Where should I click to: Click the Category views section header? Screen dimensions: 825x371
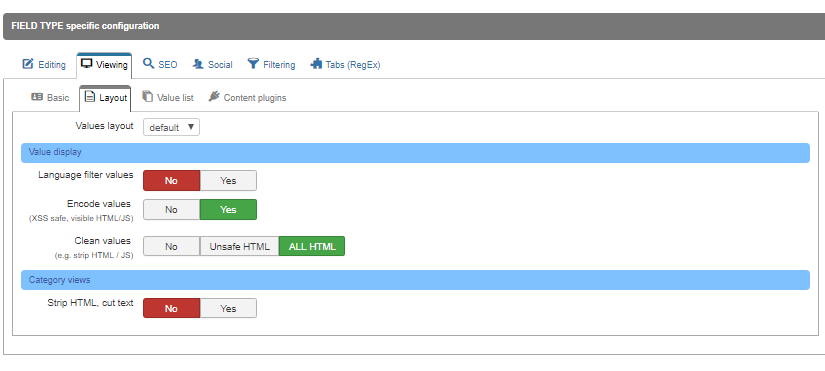415,280
